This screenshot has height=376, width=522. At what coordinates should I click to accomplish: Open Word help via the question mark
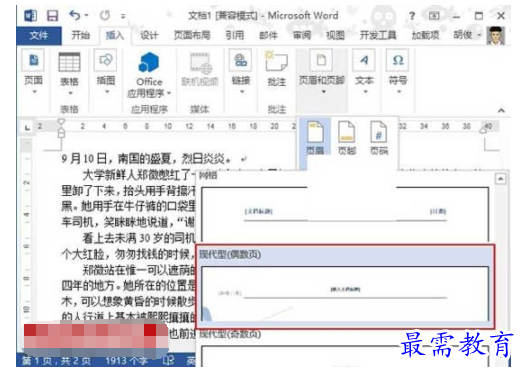click(x=412, y=16)
